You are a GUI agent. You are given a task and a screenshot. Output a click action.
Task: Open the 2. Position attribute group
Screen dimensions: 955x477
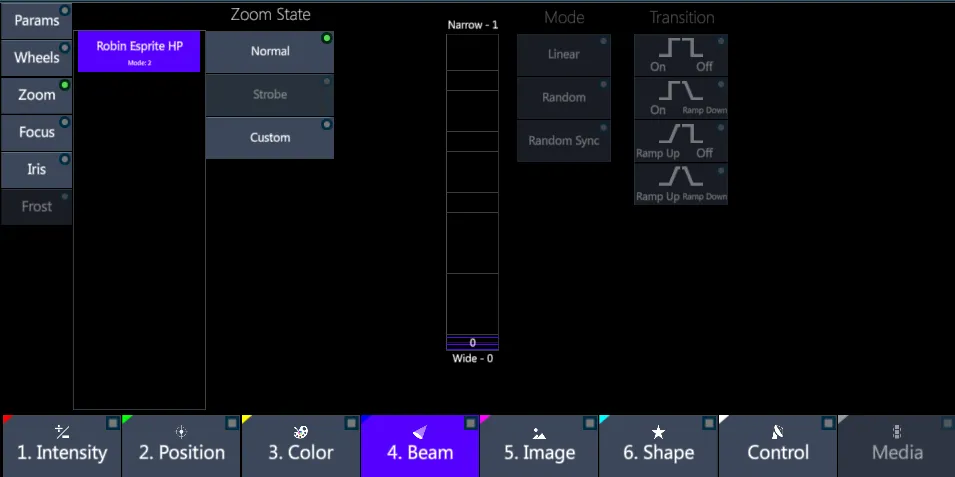(x=181, y=446)
